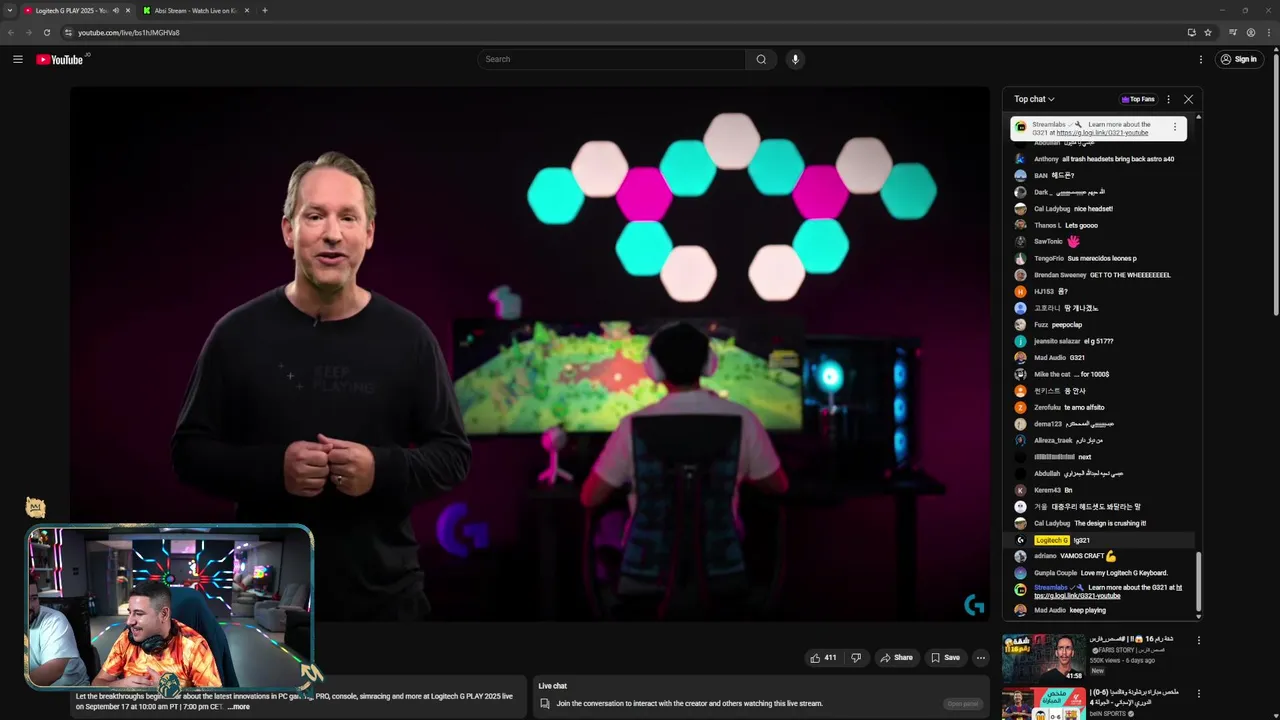
Task: Open more actions ellipsis under video
Action: coord(981,657)
